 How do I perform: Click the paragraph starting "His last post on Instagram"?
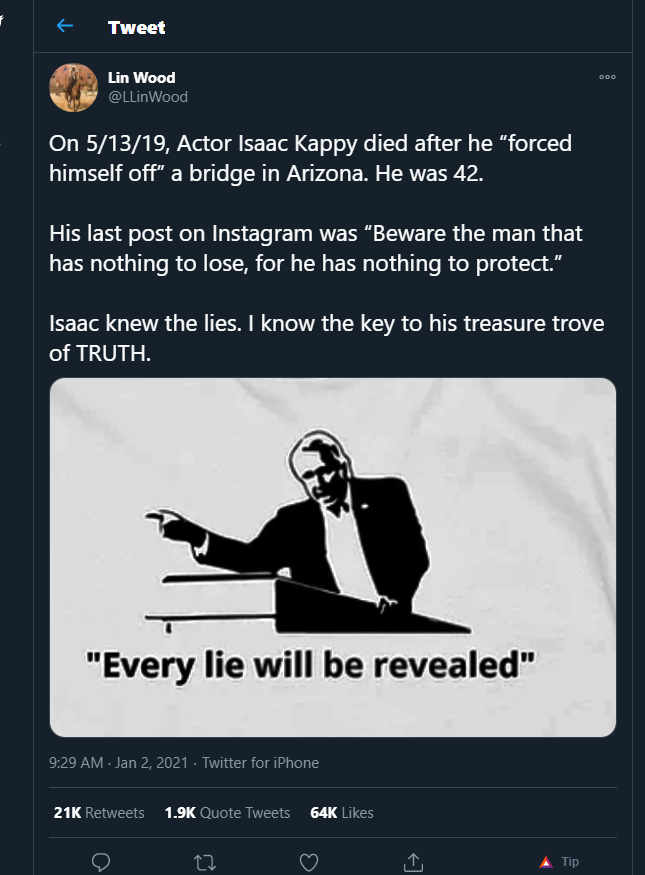click(315, 248)
